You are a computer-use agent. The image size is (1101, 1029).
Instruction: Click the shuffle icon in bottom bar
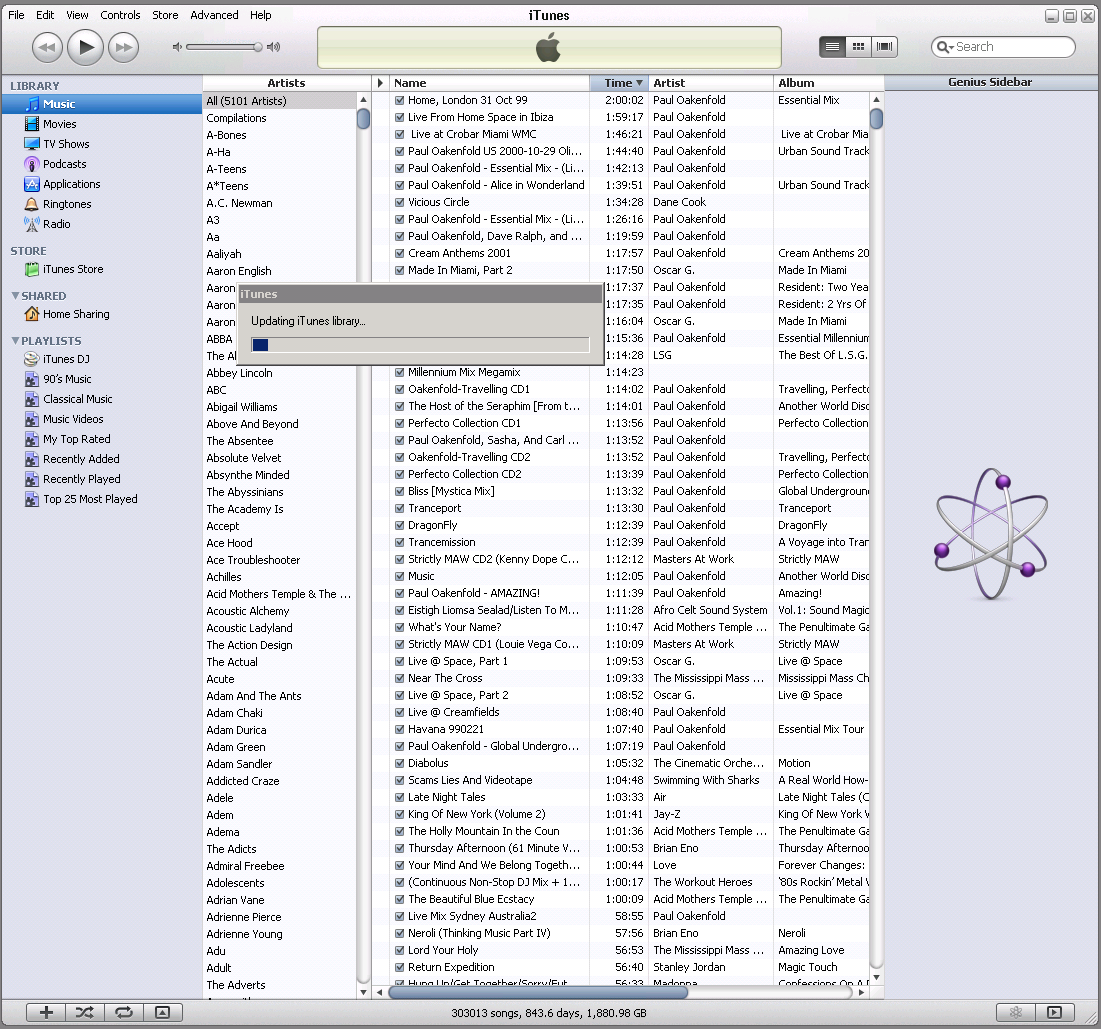tap(85, 1012)
